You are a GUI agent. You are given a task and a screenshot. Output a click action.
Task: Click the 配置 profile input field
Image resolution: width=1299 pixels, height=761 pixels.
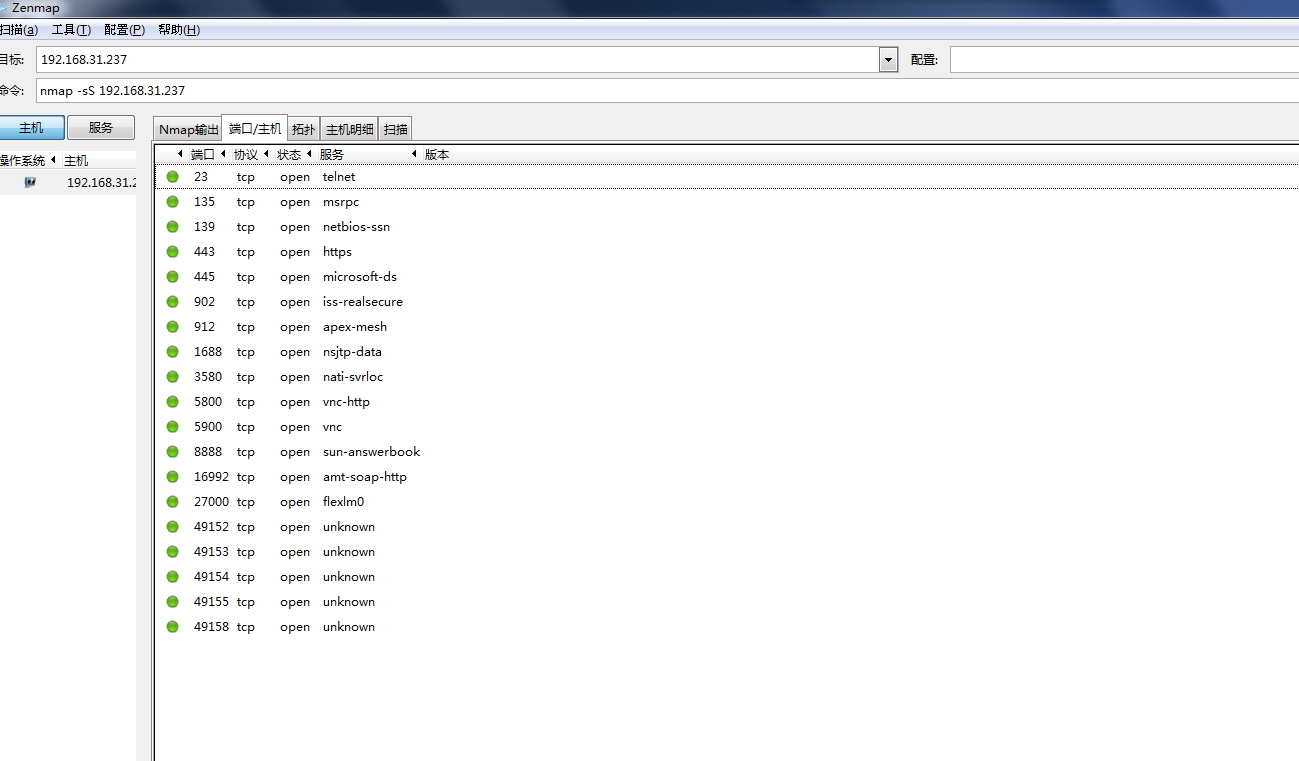coord(1124,60)
